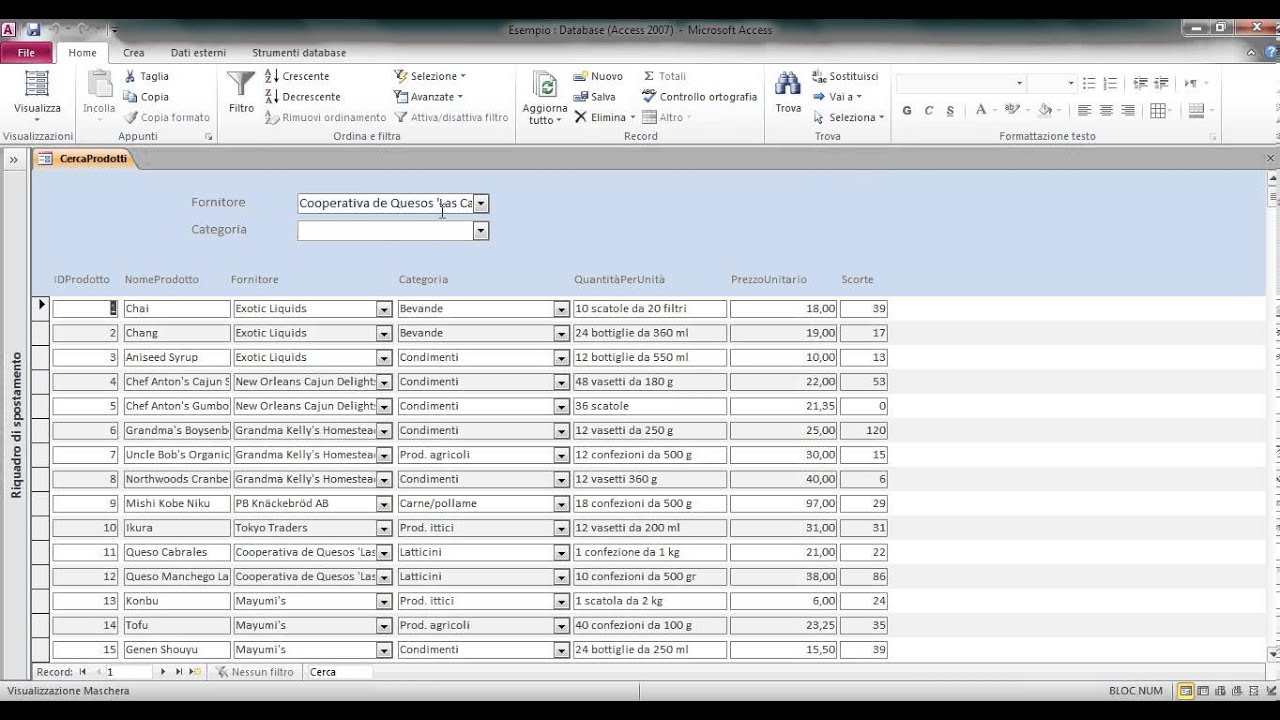Click the vertical scrollbar down arrow
The height and width of the screenshot is (720, 1280).
pos(1272,654)
